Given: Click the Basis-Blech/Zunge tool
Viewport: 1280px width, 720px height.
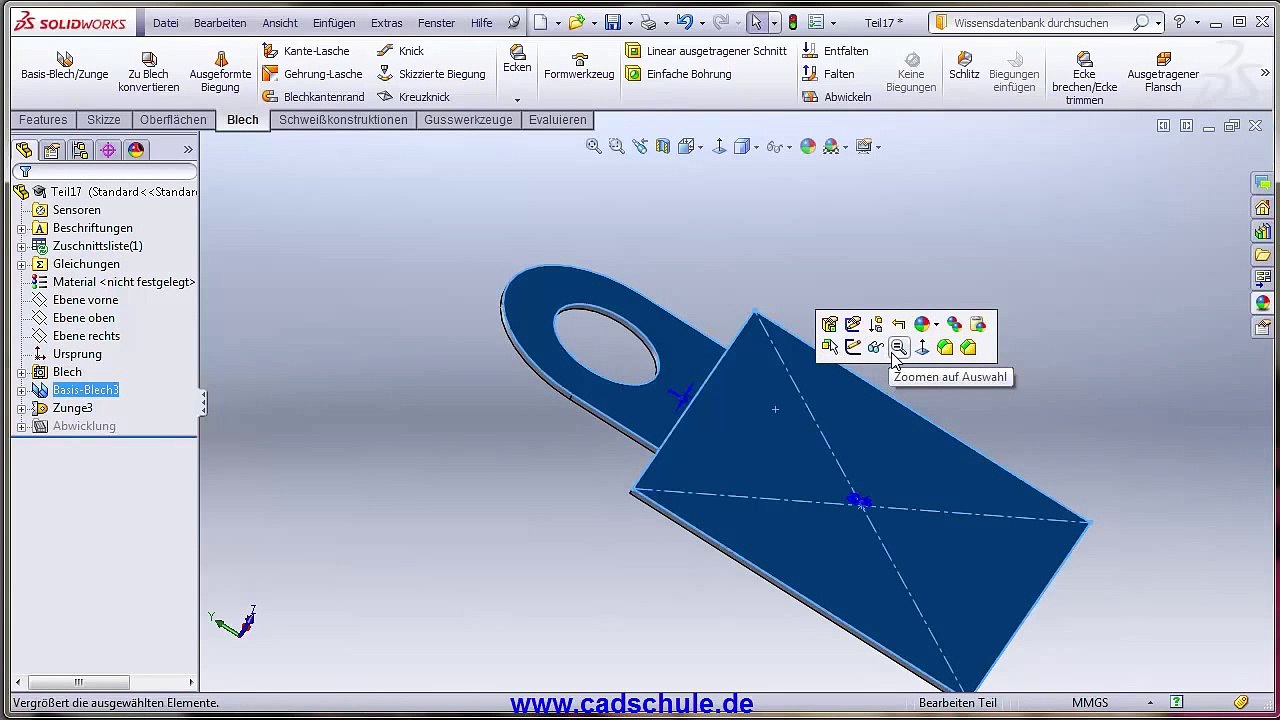Looking at the screenshot, I should click(x=64, y=67).
